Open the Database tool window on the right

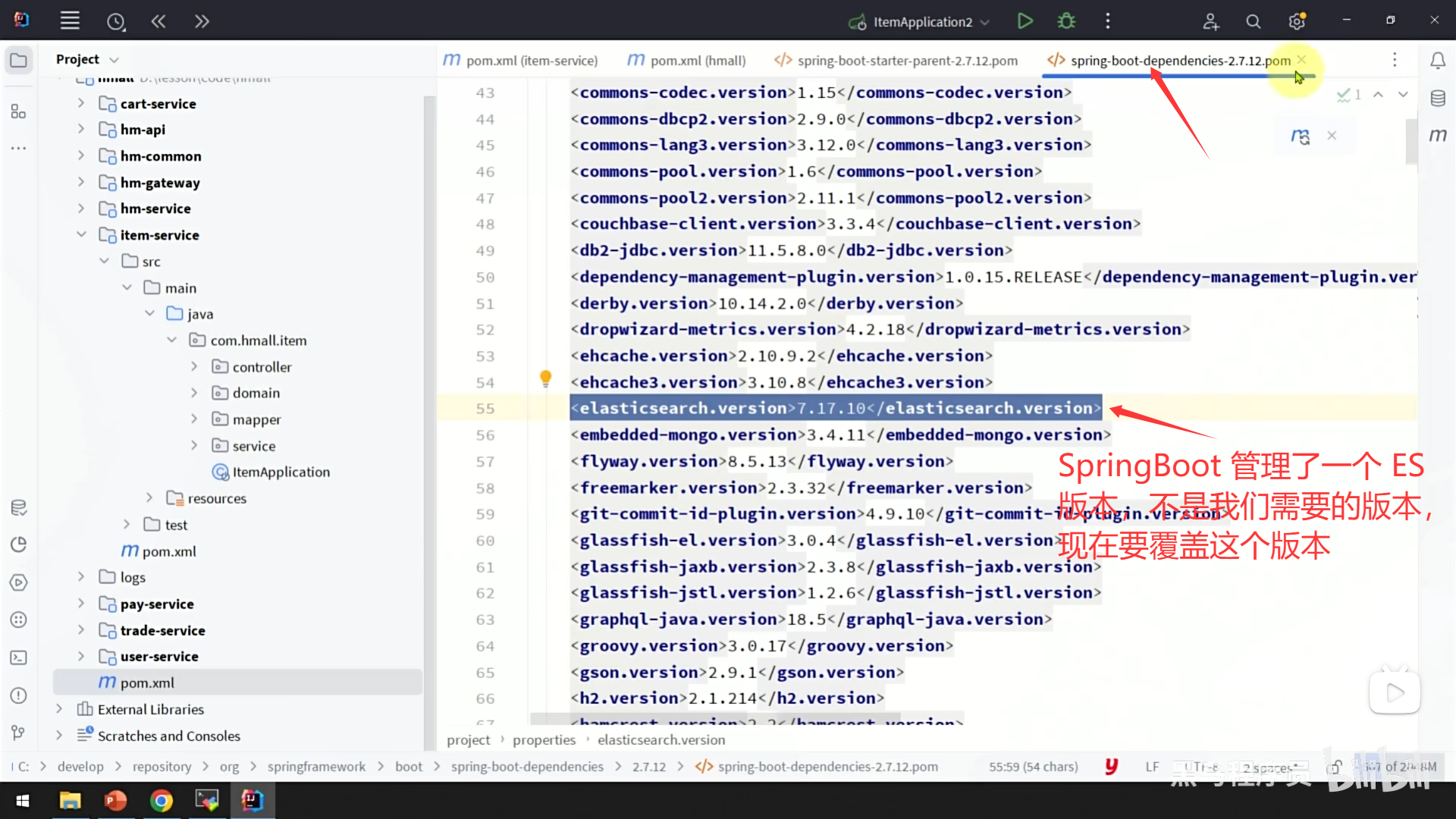click(x=1437, y=99)
